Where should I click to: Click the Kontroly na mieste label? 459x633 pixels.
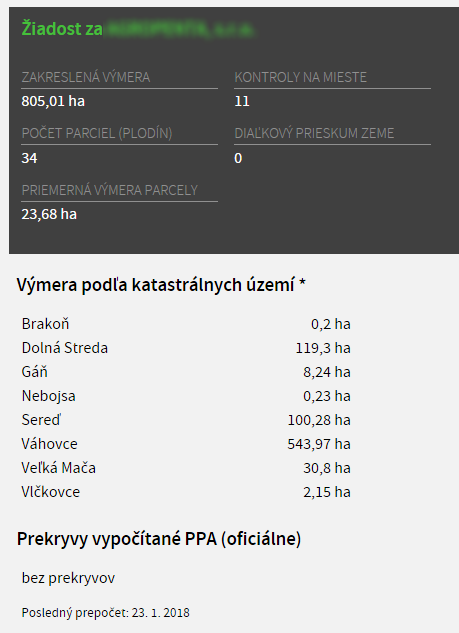pos(300,77)
